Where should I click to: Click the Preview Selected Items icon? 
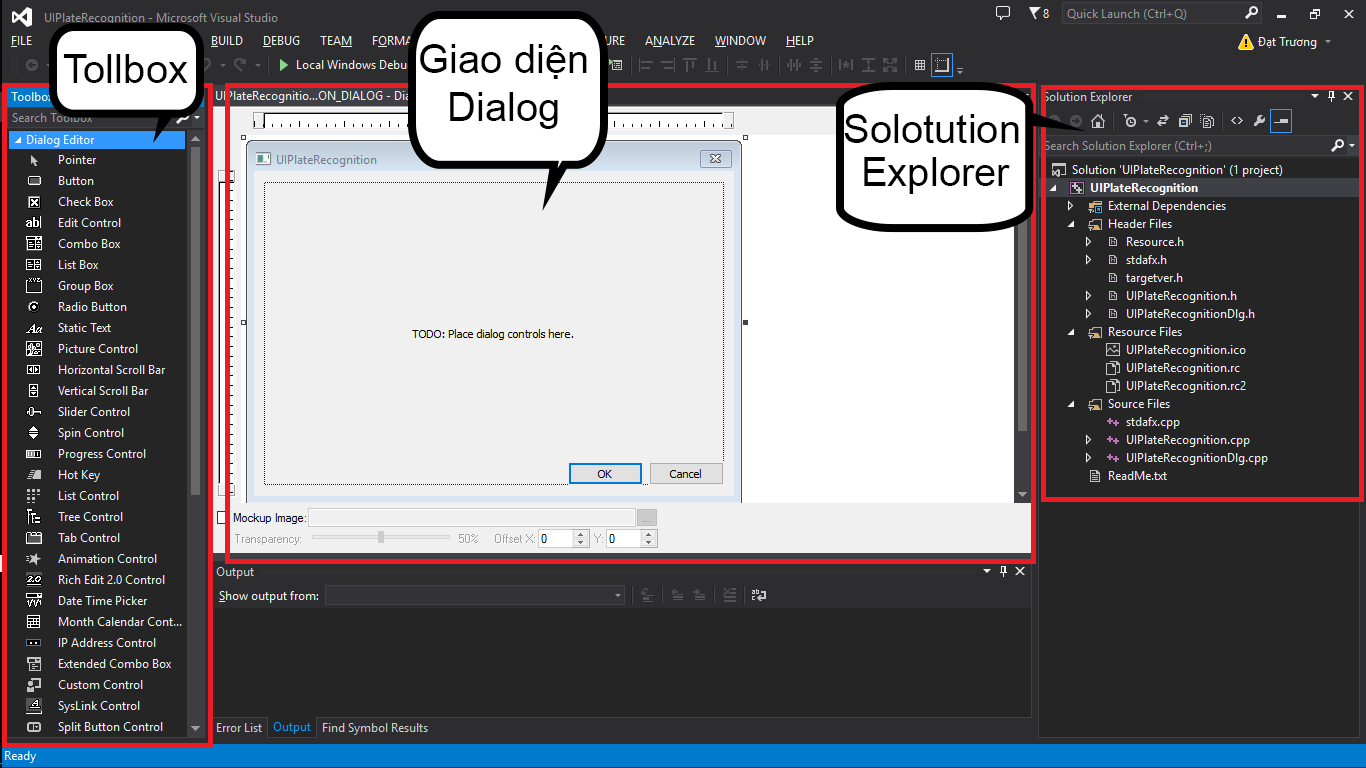(x=1281, y=121)
